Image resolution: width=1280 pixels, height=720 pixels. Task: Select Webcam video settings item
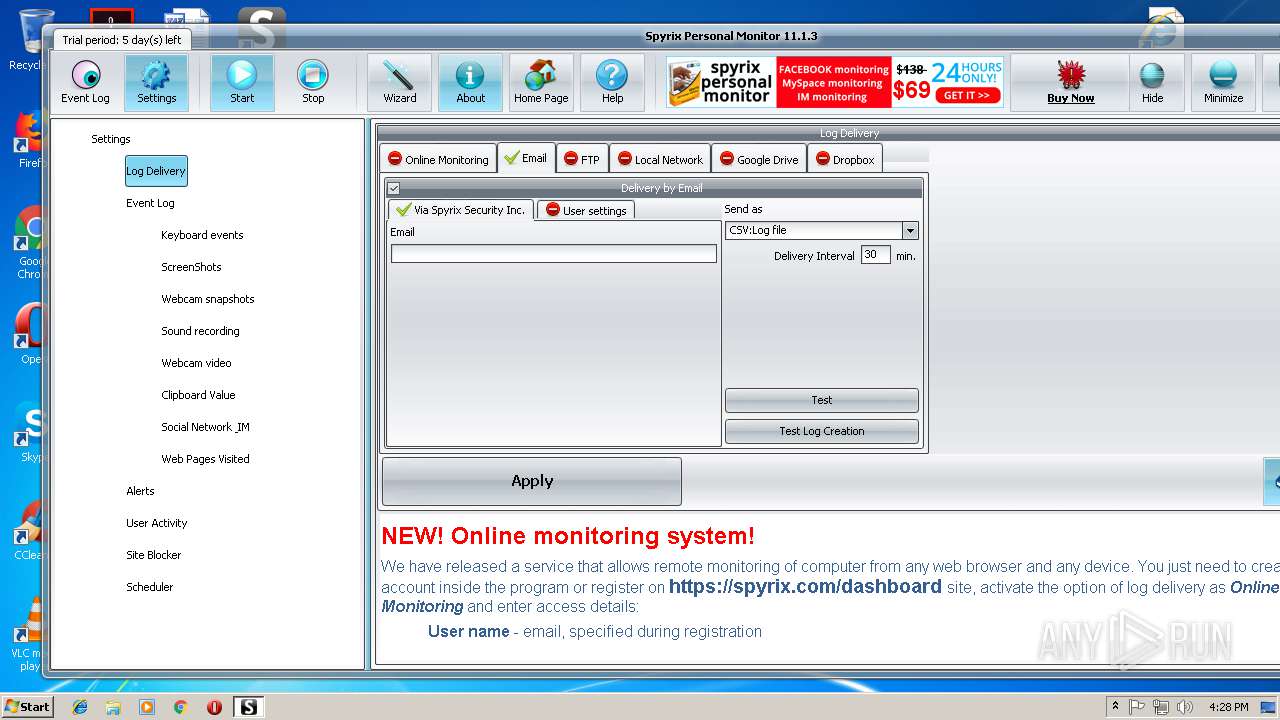point(196,363)
